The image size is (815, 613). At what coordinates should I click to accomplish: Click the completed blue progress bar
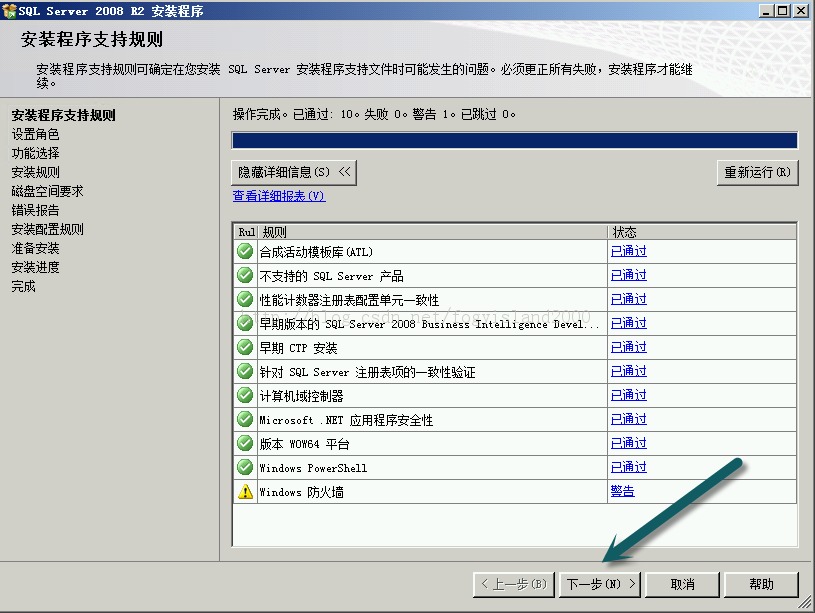[515, 140]
